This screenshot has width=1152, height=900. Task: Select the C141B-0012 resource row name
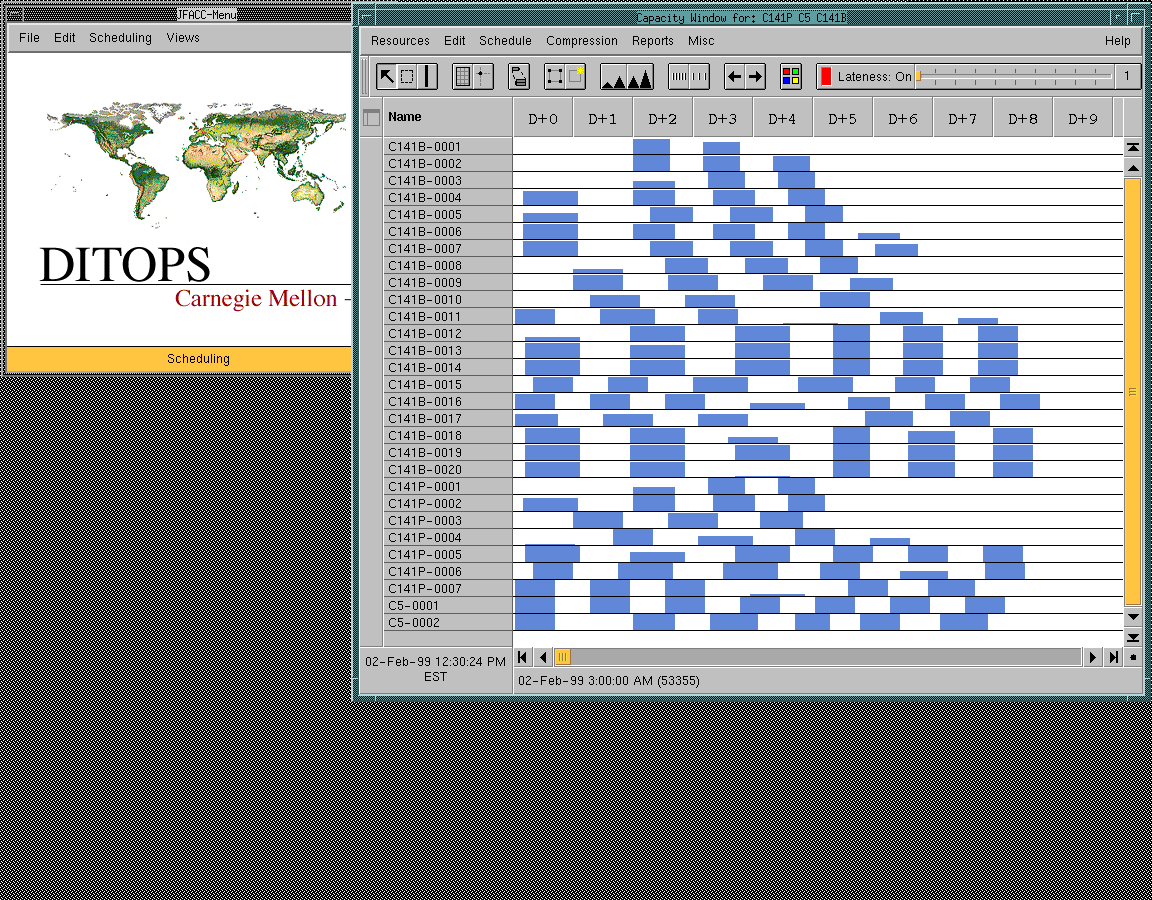pyautogui.click(x=425, y=334)
